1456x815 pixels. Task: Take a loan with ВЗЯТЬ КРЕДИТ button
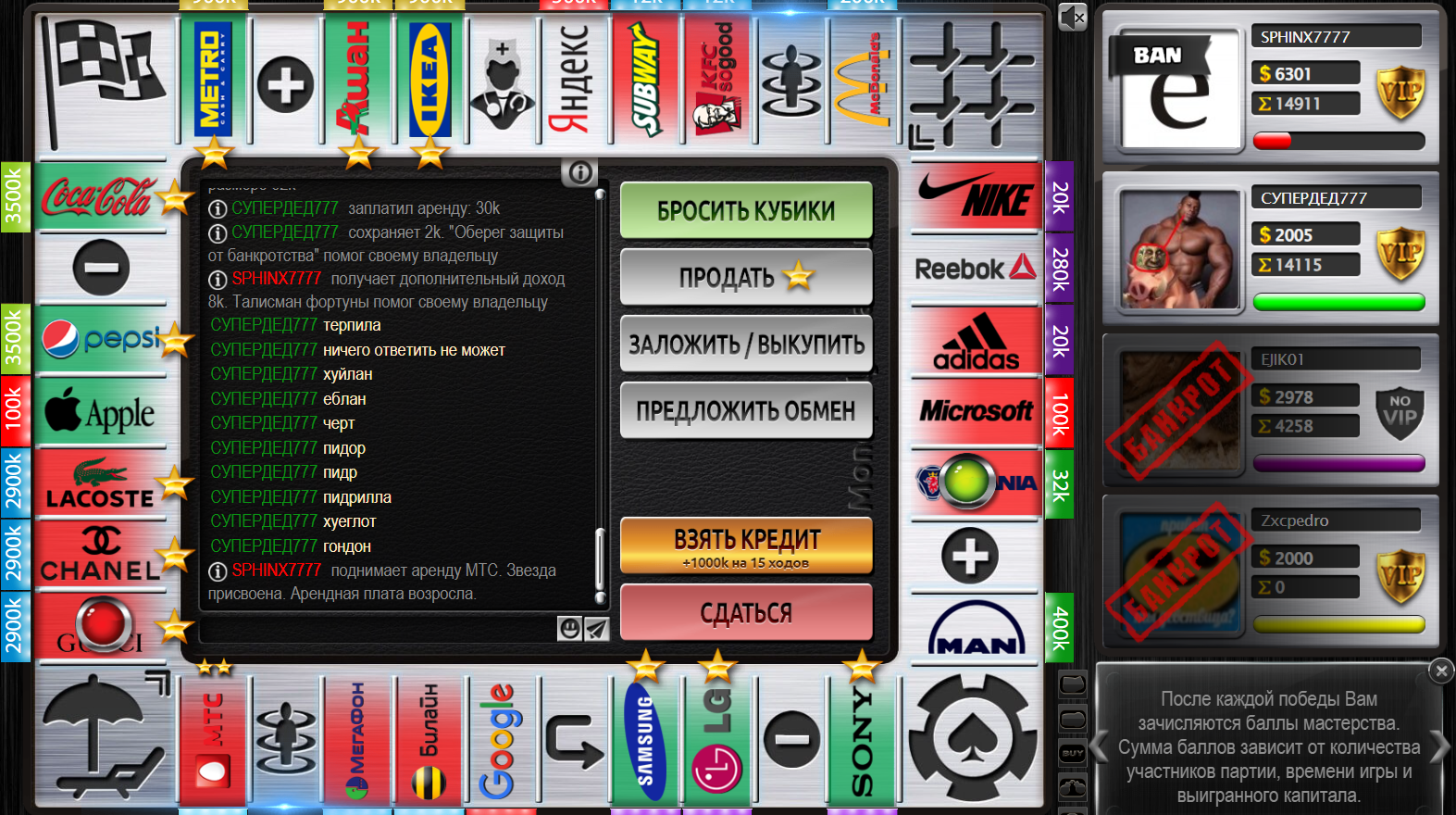pos(746,545)
